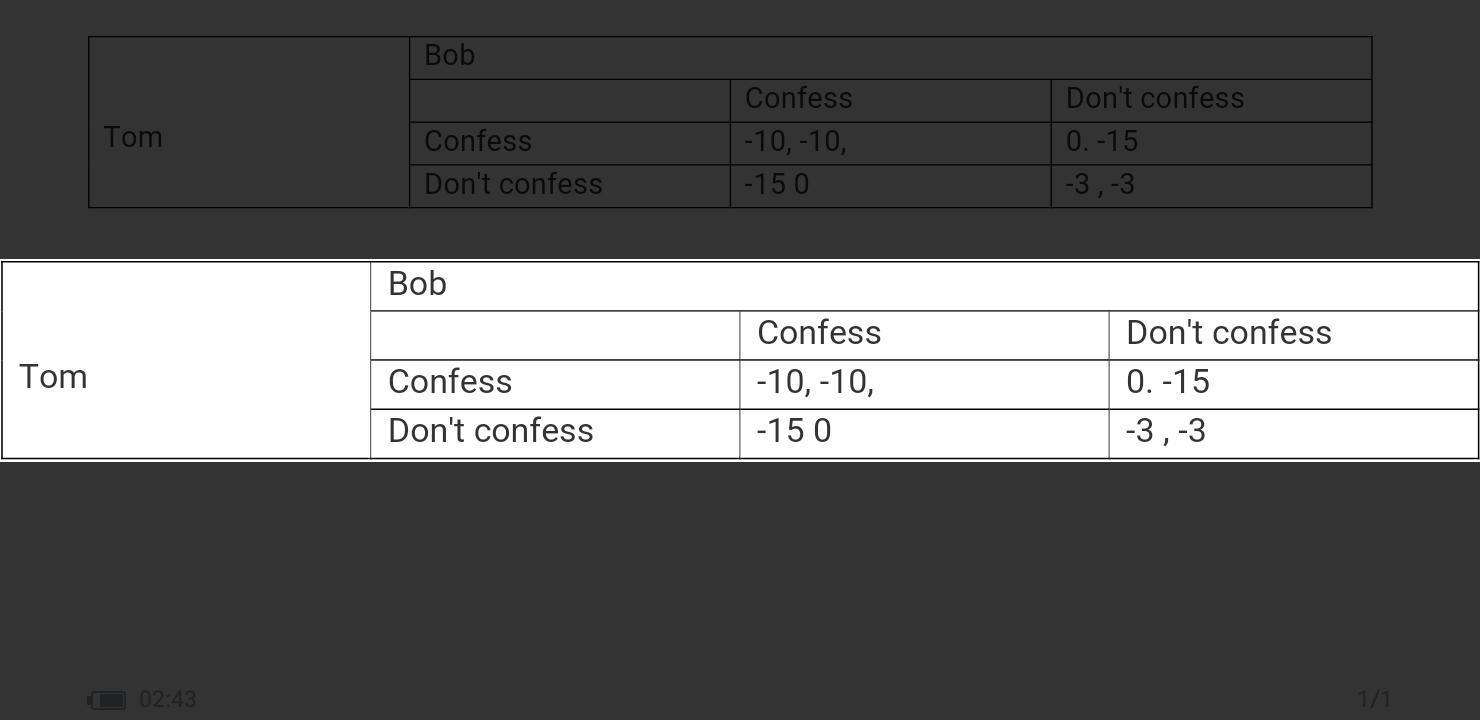
Task: Select the Bob header in zoomed table
Action: [x=924, y=286]
